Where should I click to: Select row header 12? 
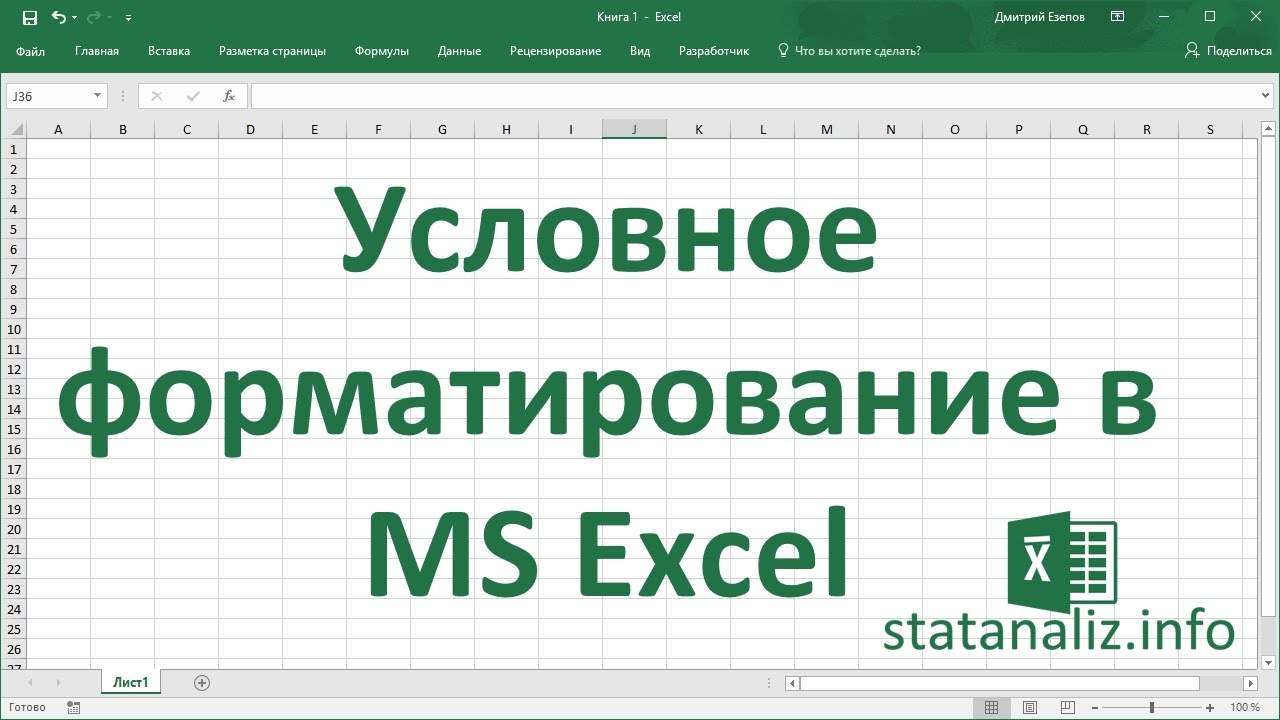pos(14,369)
